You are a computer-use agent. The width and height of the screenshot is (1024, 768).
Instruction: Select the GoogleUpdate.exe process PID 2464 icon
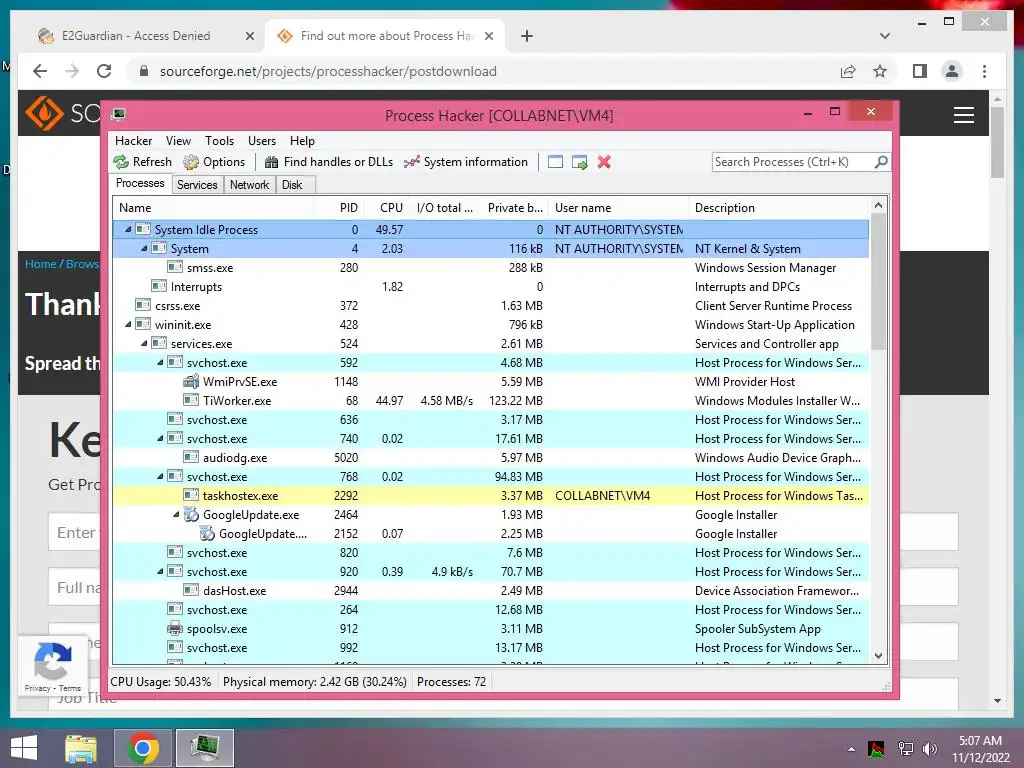coord(191,515)
